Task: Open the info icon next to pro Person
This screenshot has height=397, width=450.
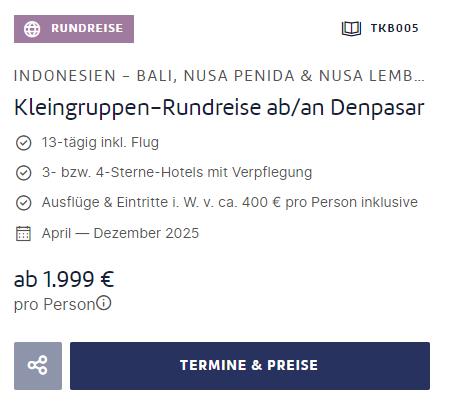Action: pos(104,303)
